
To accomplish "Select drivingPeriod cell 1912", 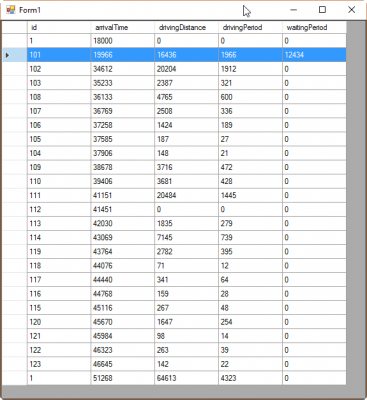I will 251,69.
